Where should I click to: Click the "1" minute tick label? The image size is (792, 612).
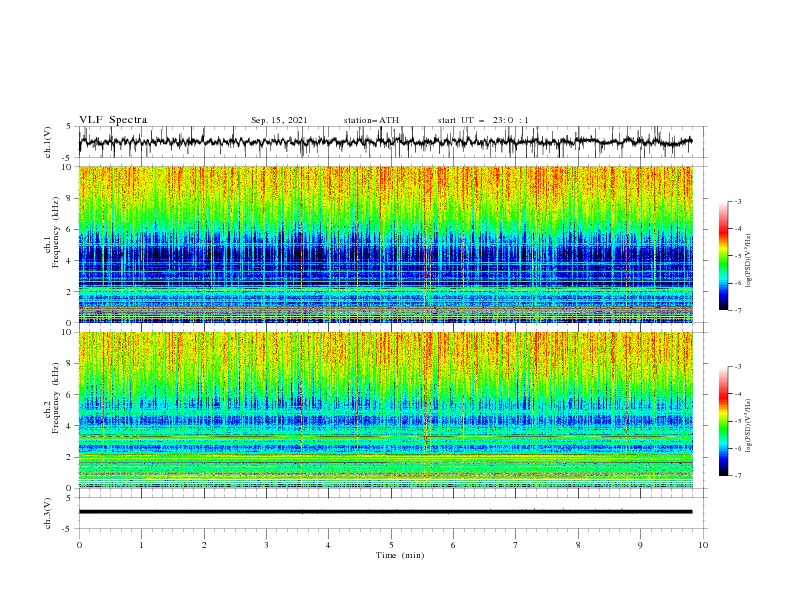tap(141, 545)
